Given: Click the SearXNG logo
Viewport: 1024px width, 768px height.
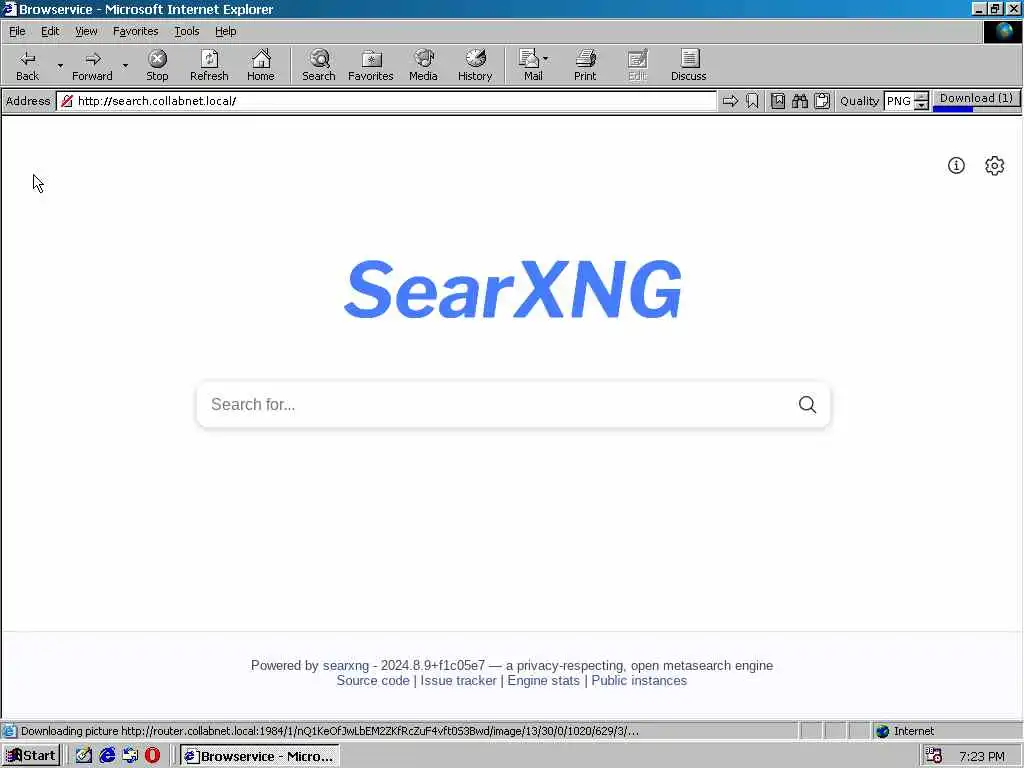Looking at the screenshot, I should click(513, 289).
